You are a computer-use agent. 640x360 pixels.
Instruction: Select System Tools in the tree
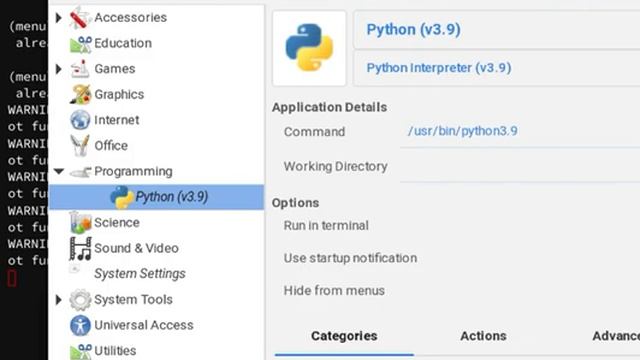tap(133, 300)
